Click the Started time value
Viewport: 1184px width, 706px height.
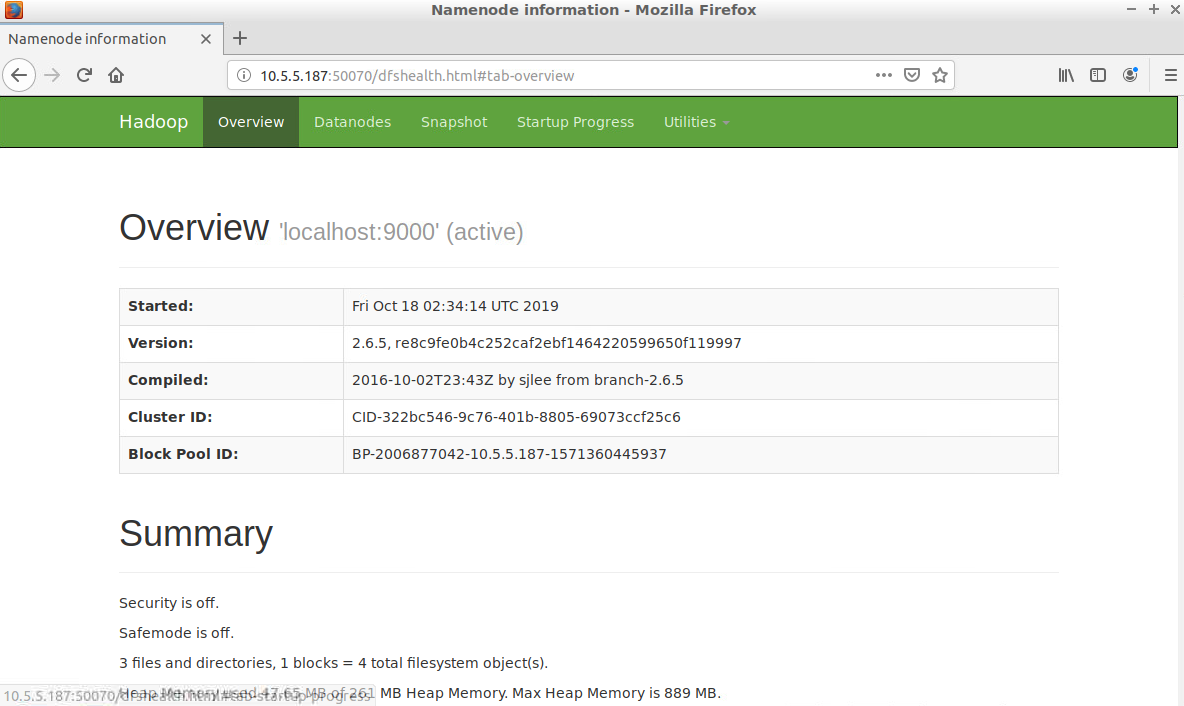(455, 307)
